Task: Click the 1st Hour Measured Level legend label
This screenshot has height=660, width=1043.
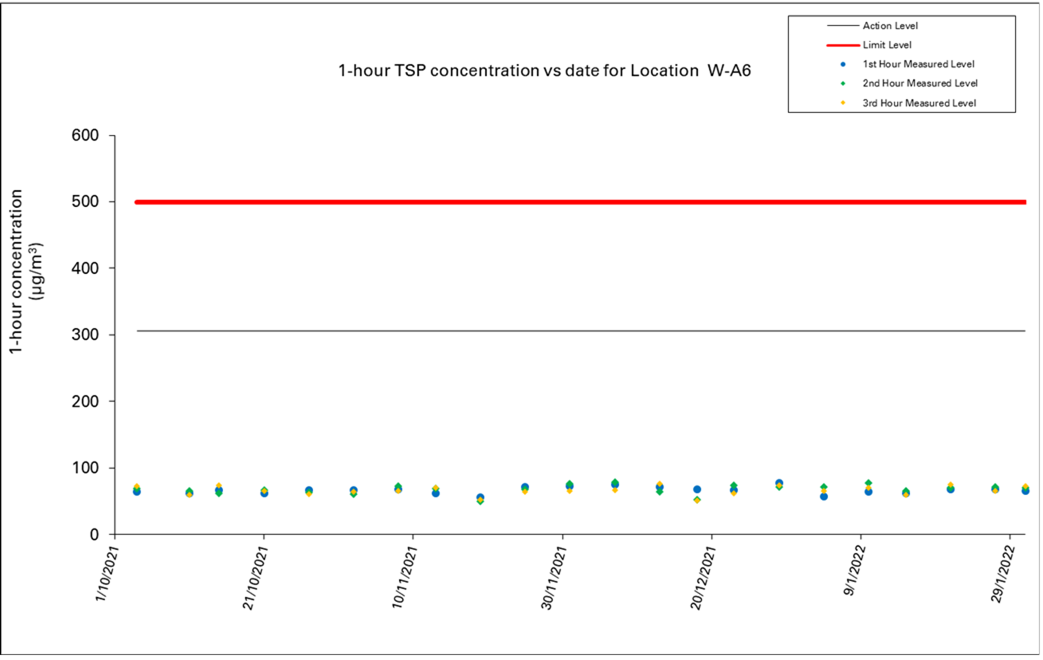Action: 919,64
